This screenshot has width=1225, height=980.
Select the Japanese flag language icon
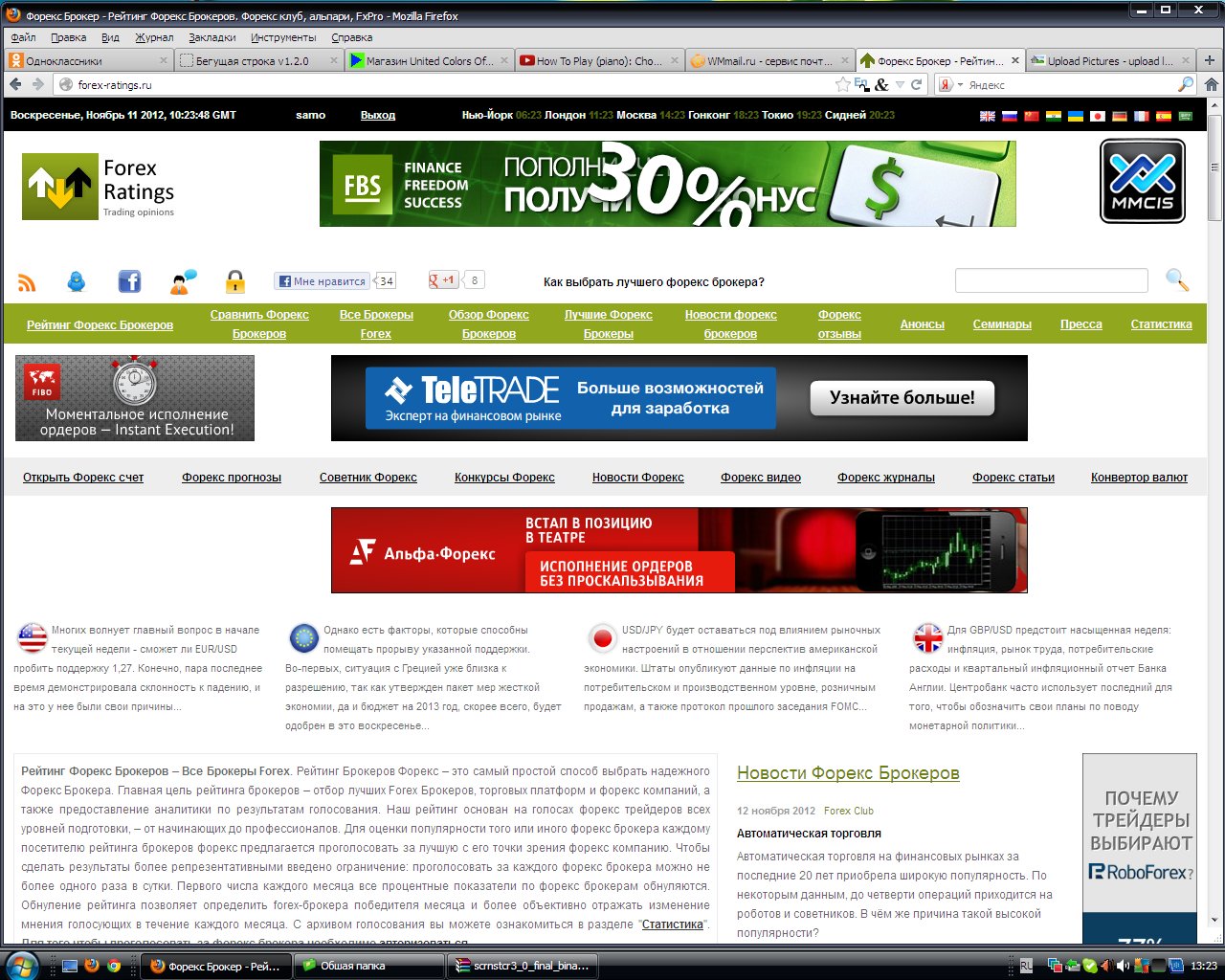pos(1098,116)
